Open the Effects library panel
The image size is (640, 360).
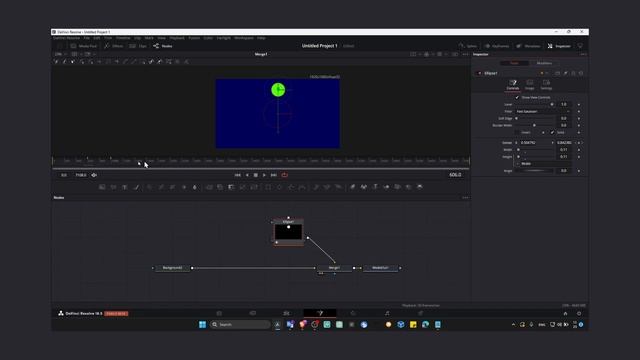[113, 46]
